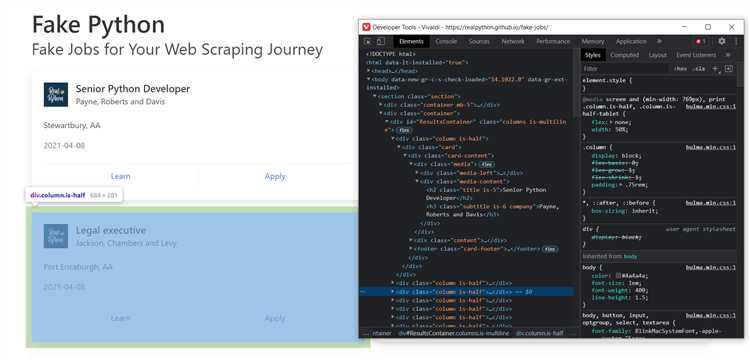Switch to the Sources tab

pos(479,42)
